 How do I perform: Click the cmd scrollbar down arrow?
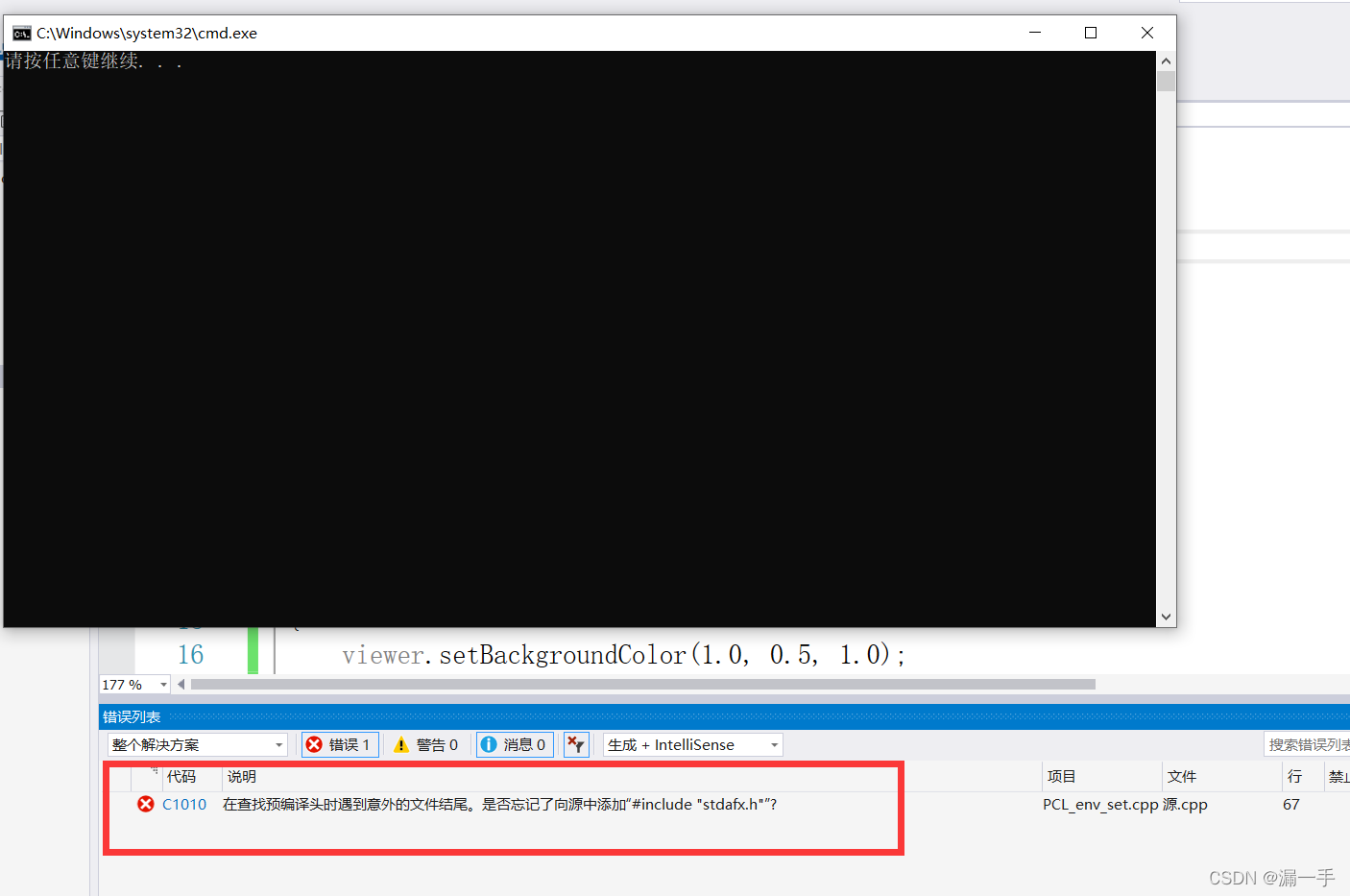(x=1166, y=618)
